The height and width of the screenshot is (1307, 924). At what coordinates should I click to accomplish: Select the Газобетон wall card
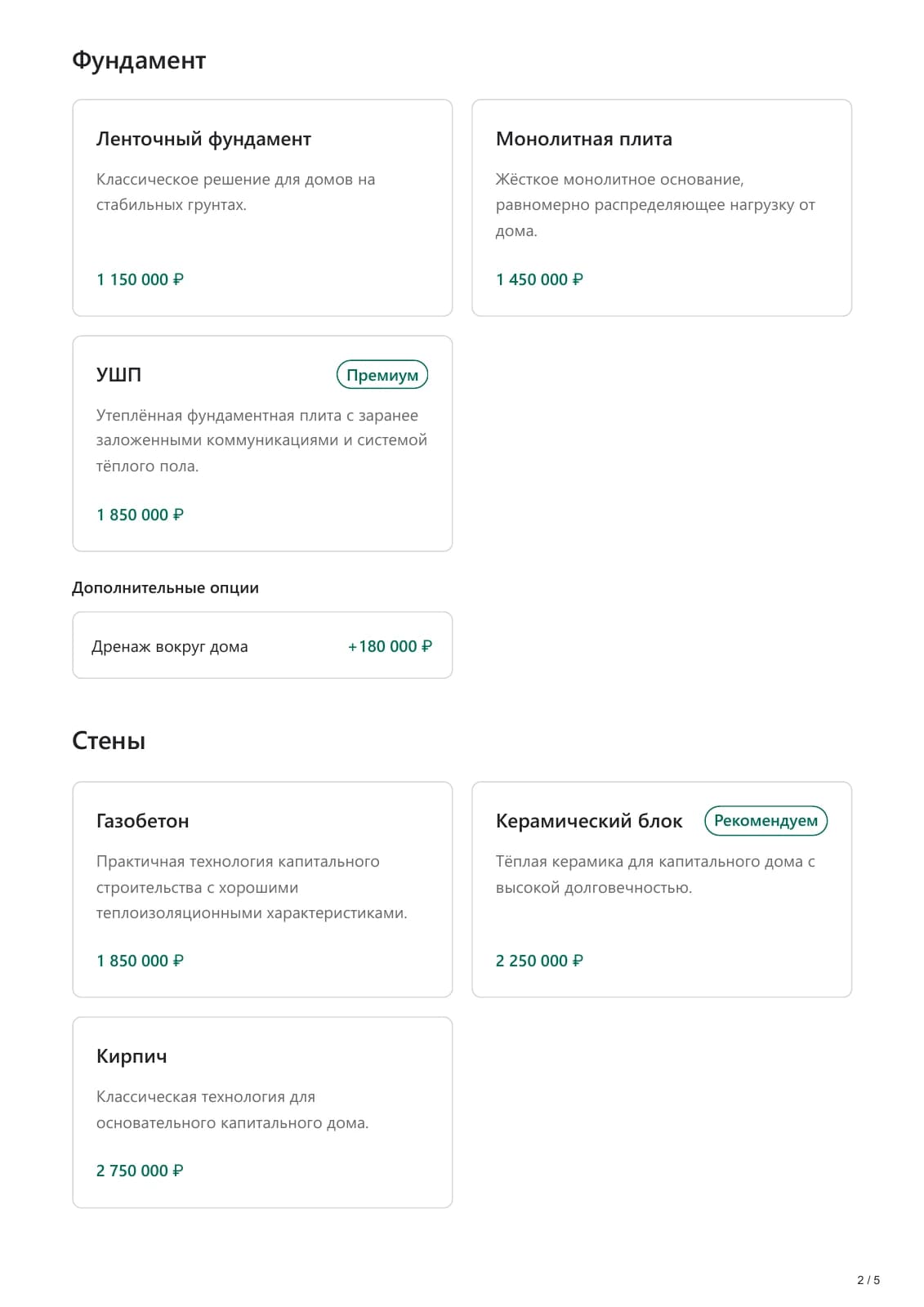262,890
